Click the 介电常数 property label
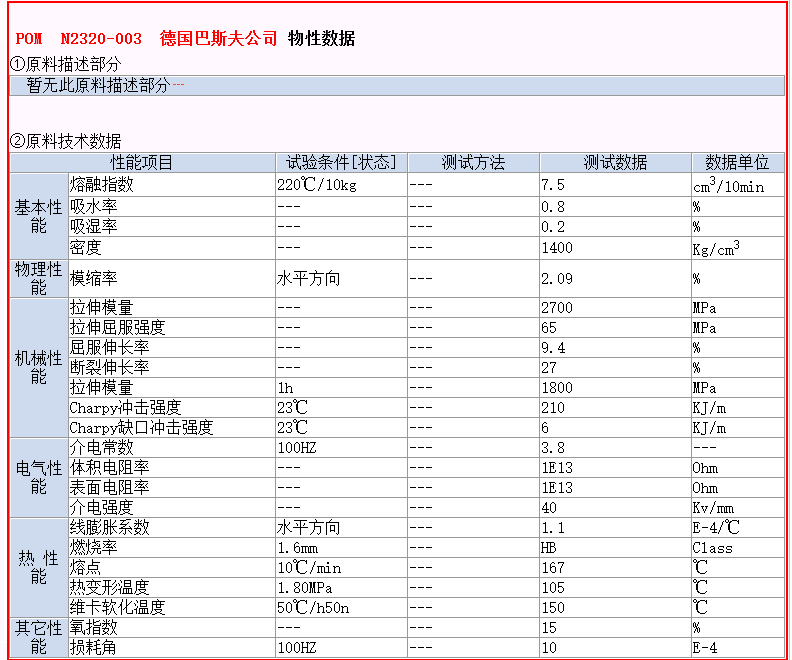The width and height of the screenshot is (792, 660). (101, 447)
